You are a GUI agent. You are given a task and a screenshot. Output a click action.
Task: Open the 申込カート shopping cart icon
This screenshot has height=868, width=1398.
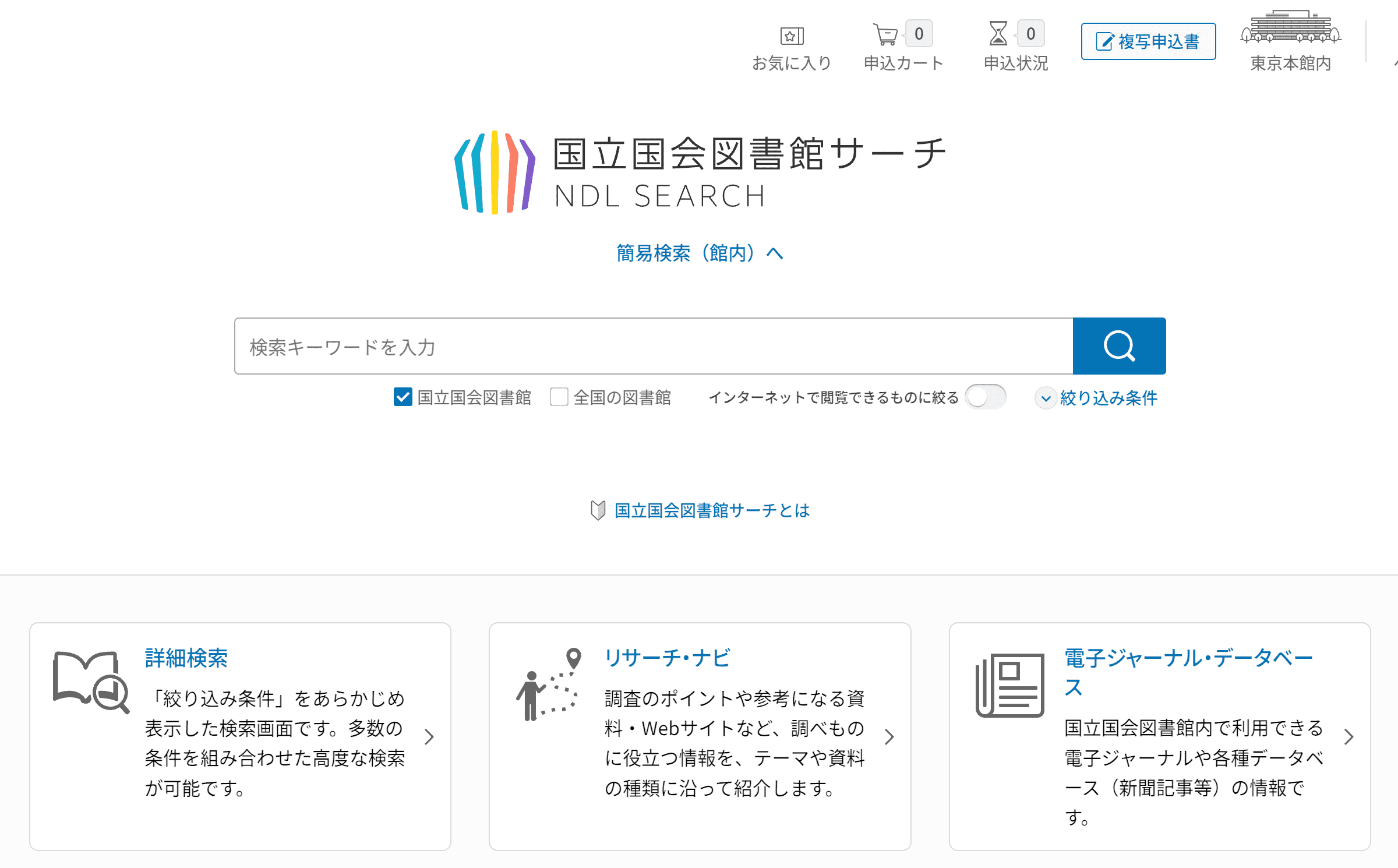point(885,34)
